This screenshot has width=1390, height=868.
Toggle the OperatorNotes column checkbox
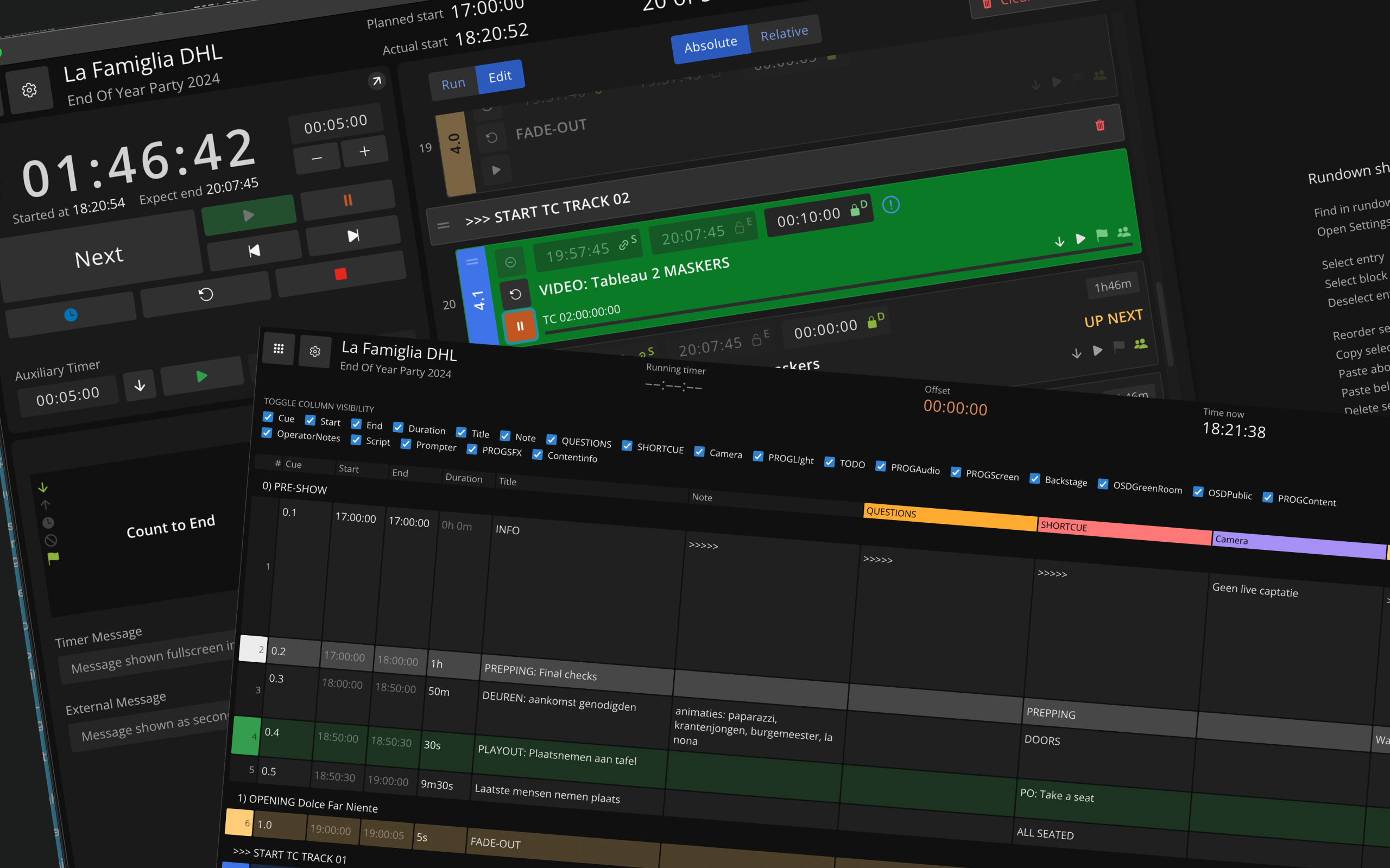point(267,432)
